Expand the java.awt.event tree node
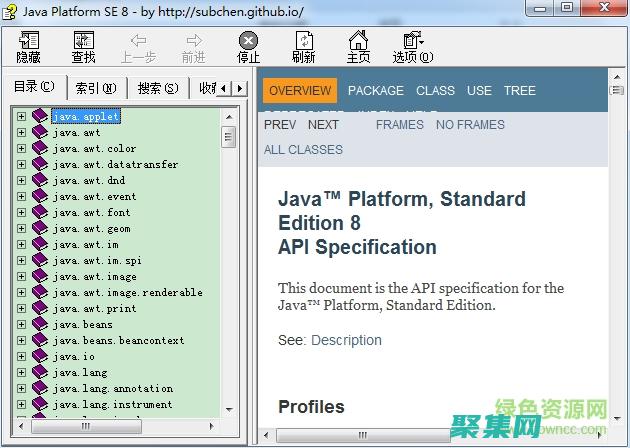 click(21, 196)
